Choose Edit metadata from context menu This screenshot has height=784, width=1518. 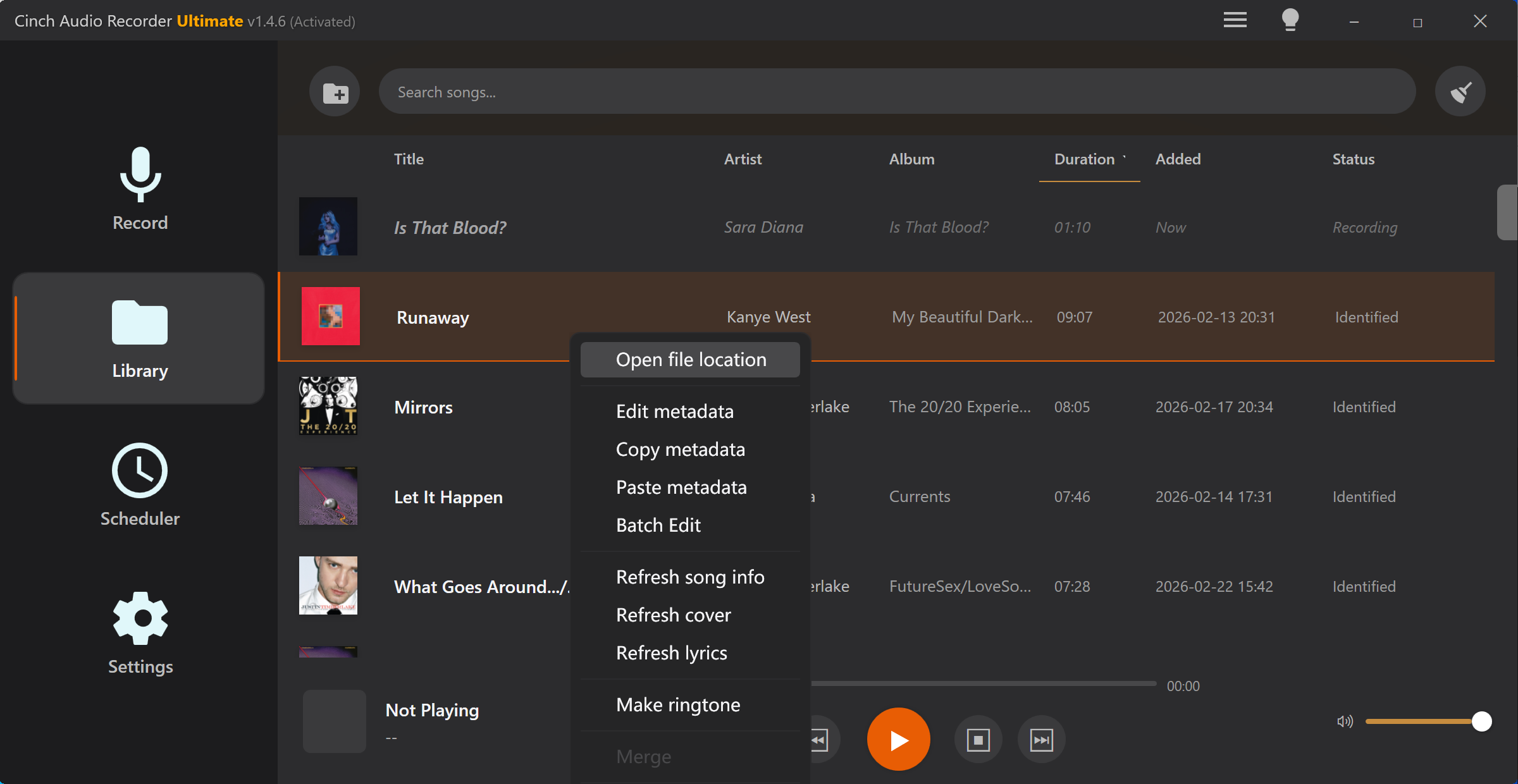690,412
